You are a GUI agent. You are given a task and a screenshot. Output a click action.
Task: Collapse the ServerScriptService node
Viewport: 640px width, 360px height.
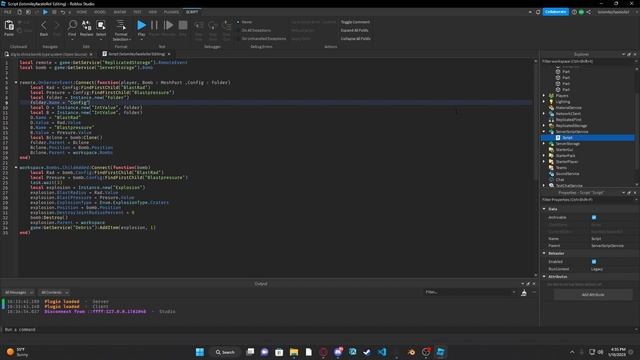[544, 132]
